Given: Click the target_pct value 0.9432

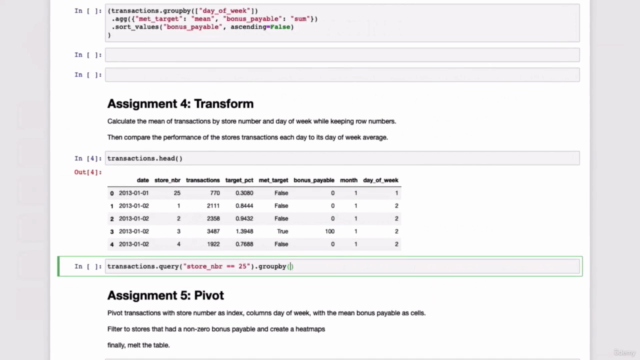Looking at the screenshot, I should (244, 219).
